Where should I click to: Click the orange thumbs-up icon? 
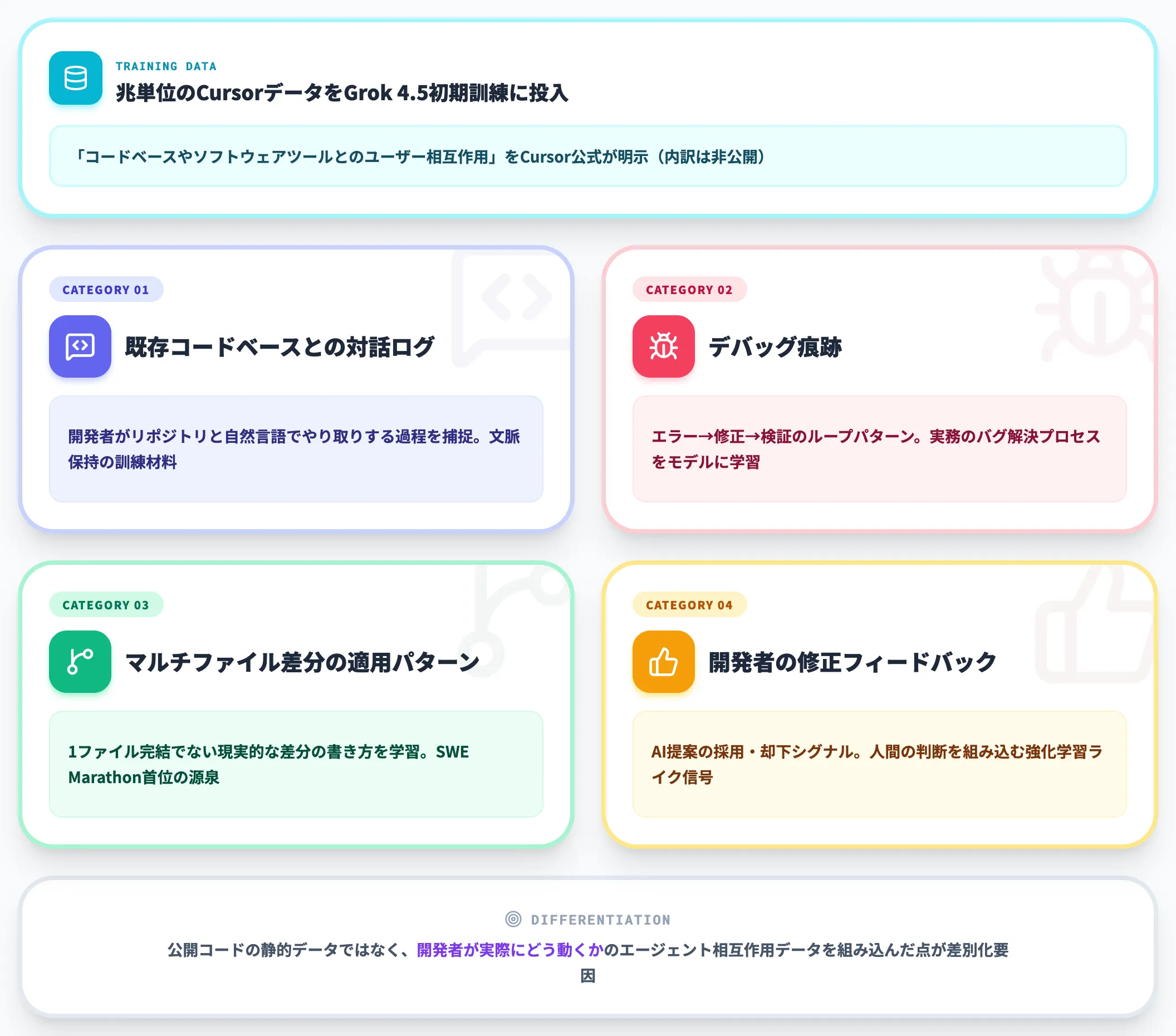(x=663, y=661)
